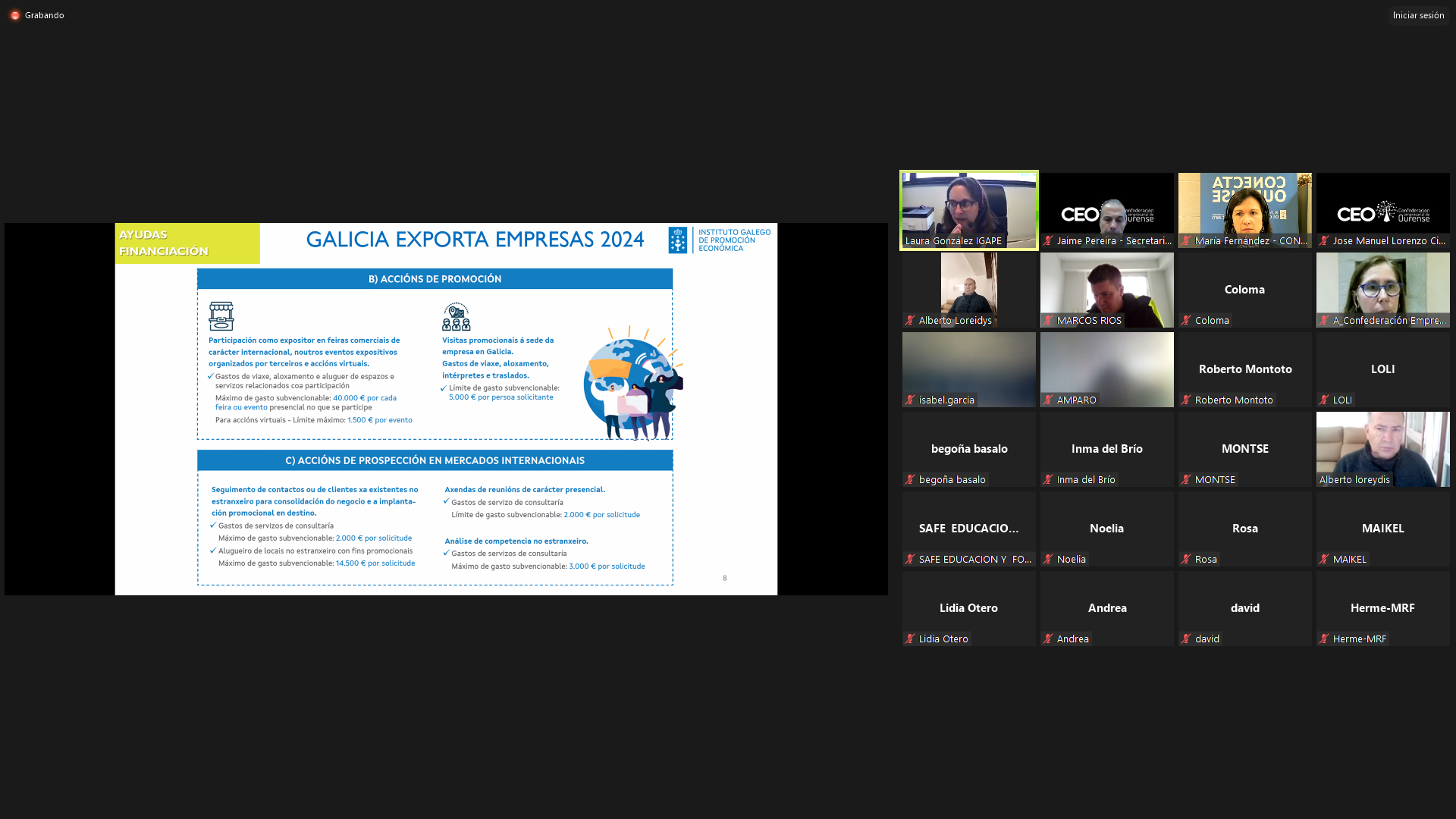This screenshot has width=1456, height=819.
Task: Click muted mic icon beside LOLI label
Action: [1324, 400]
